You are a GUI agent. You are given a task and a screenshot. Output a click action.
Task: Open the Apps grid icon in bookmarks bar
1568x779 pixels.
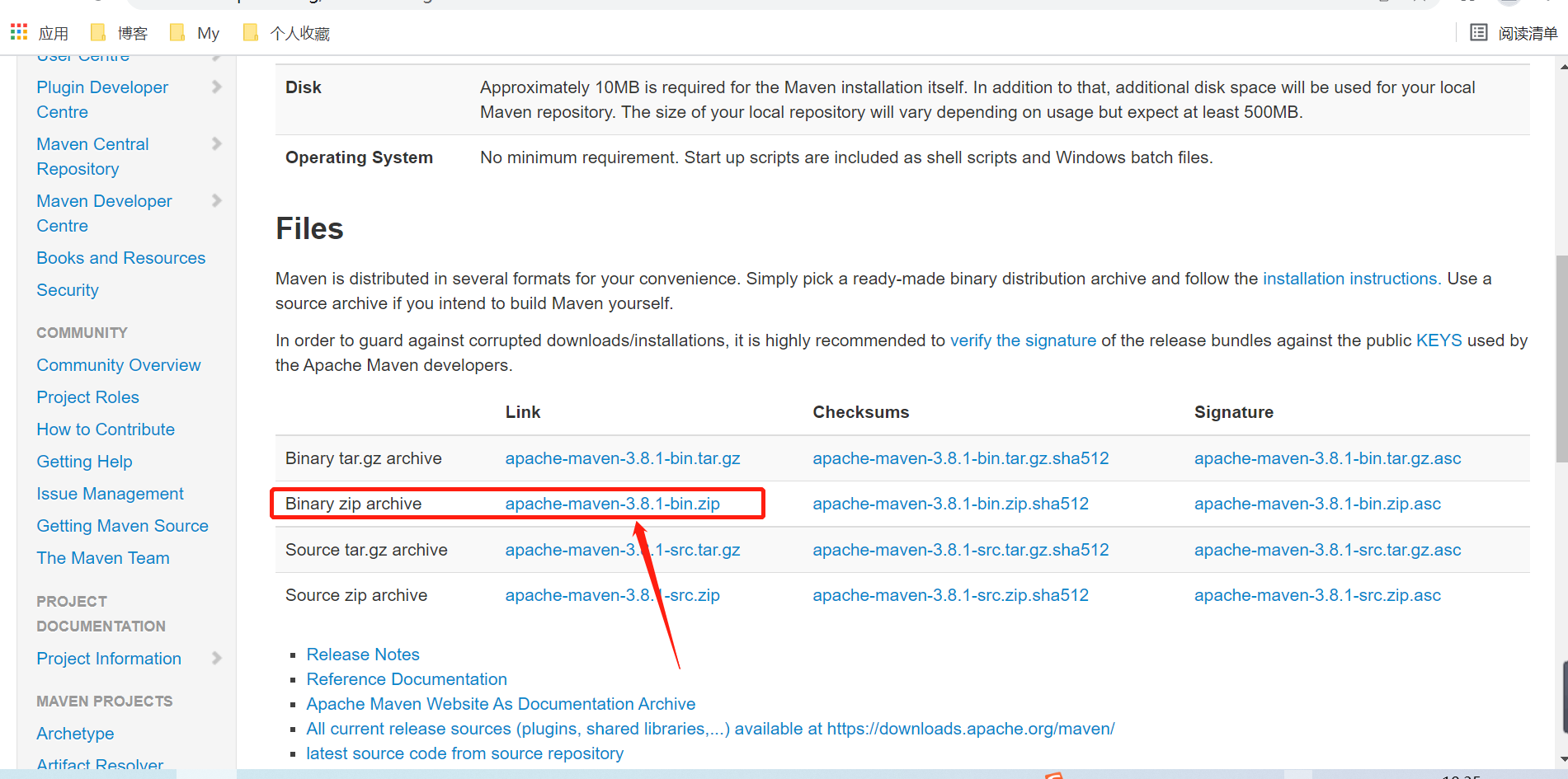click(x=19, y=32)
